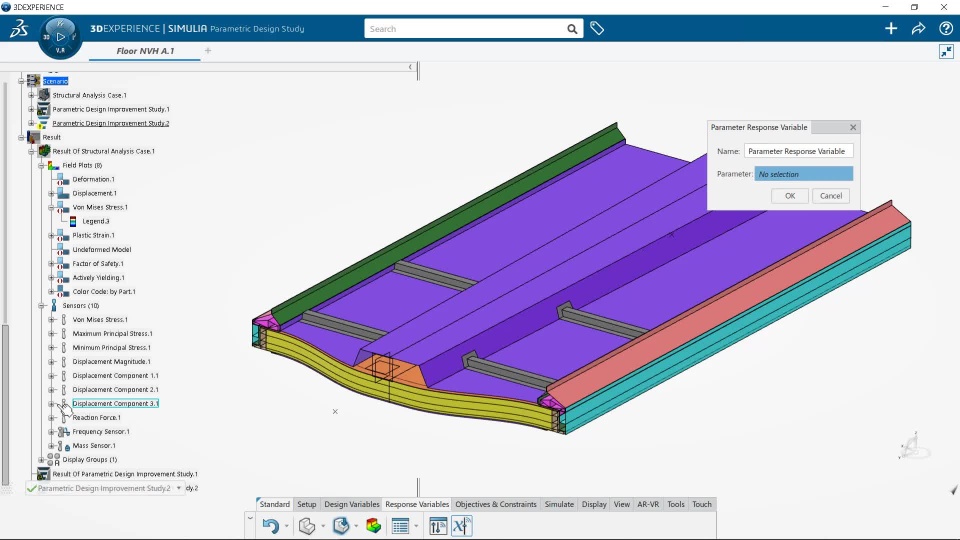
Task: Click the Structural Analysis Case.1 icon
Action: [x=43, y=95]
